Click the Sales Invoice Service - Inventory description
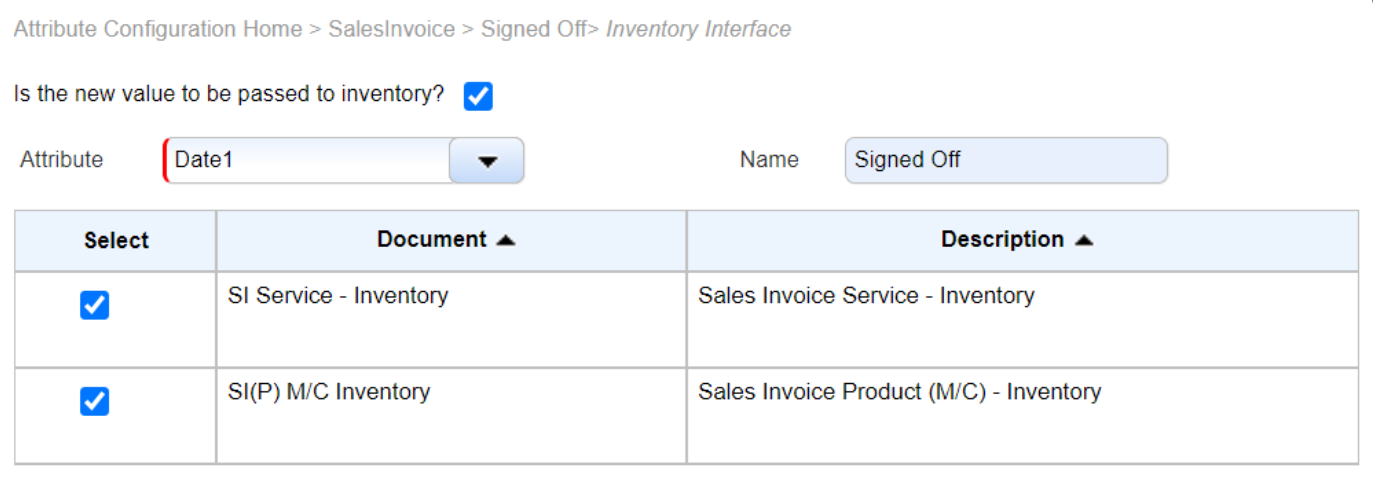1373x481 pixels. (866, 296)
